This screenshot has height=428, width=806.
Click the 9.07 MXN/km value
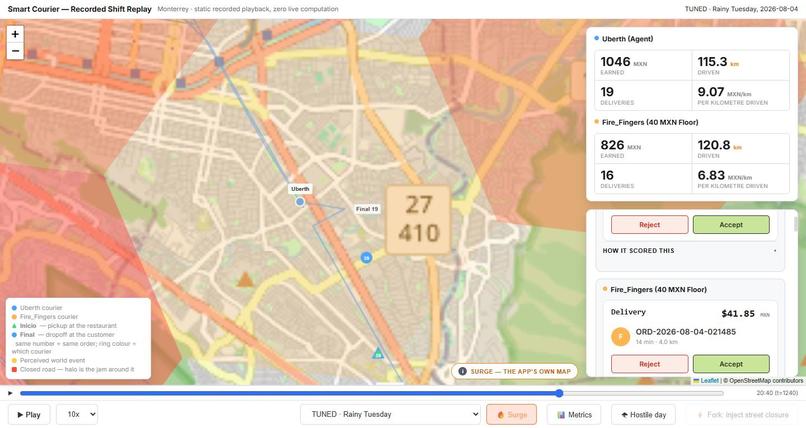[x=724, y=92]
